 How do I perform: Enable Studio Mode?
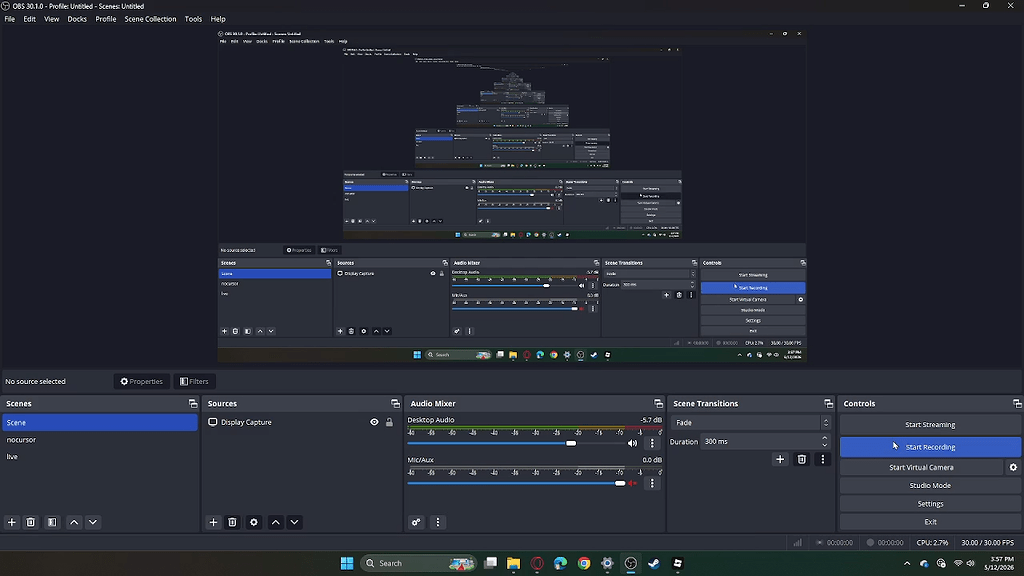[x=930, y=486]
